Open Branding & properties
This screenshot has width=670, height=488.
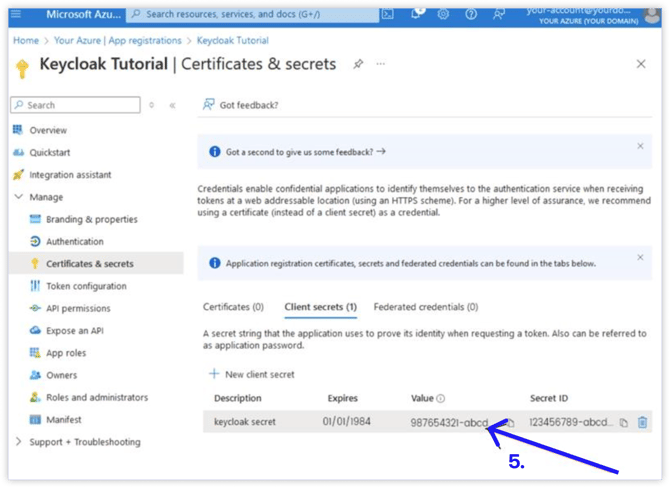pyautogui.click(x=92, y=219)
